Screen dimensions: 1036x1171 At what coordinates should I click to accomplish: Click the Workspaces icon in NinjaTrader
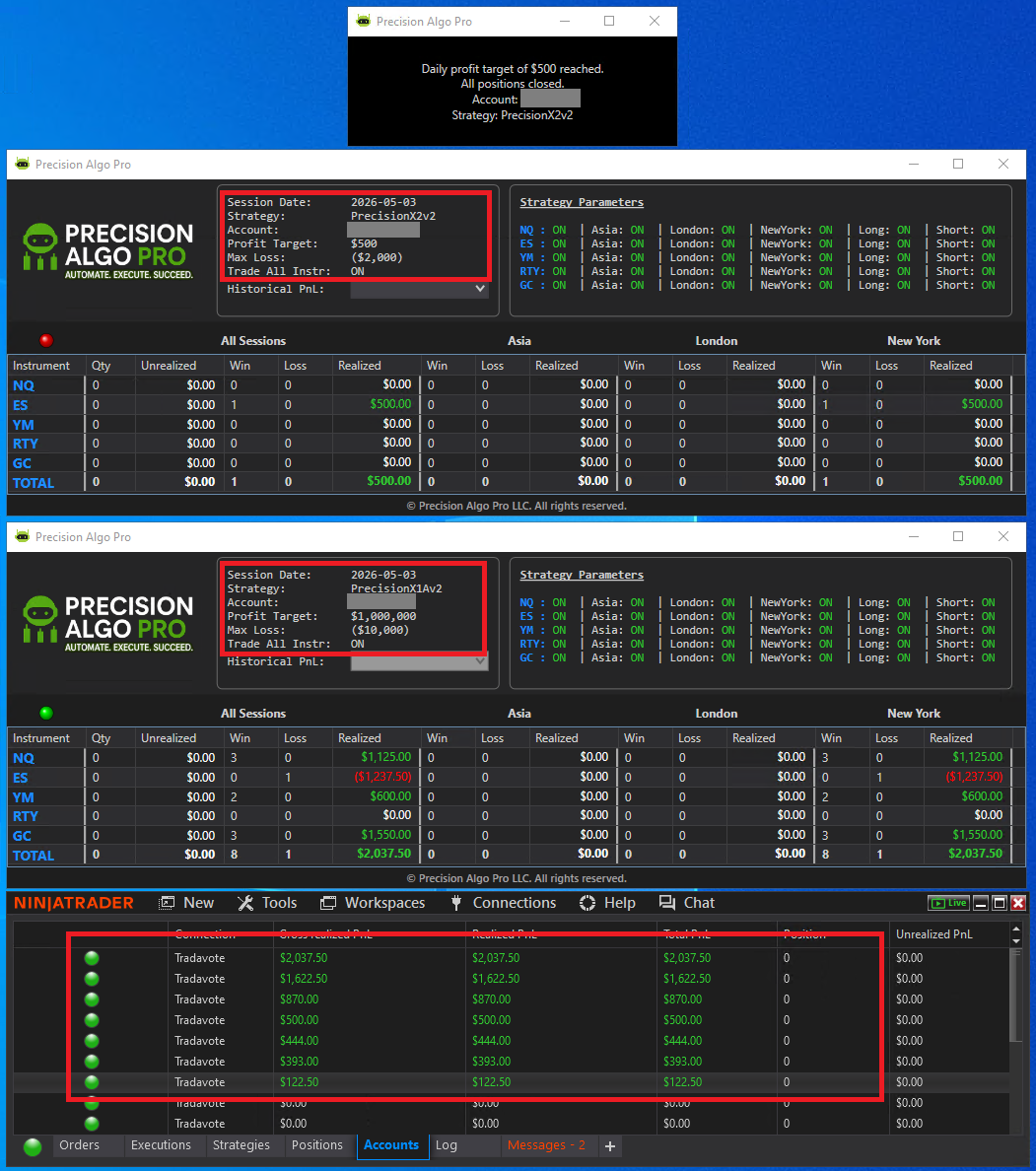pos(328,903)
